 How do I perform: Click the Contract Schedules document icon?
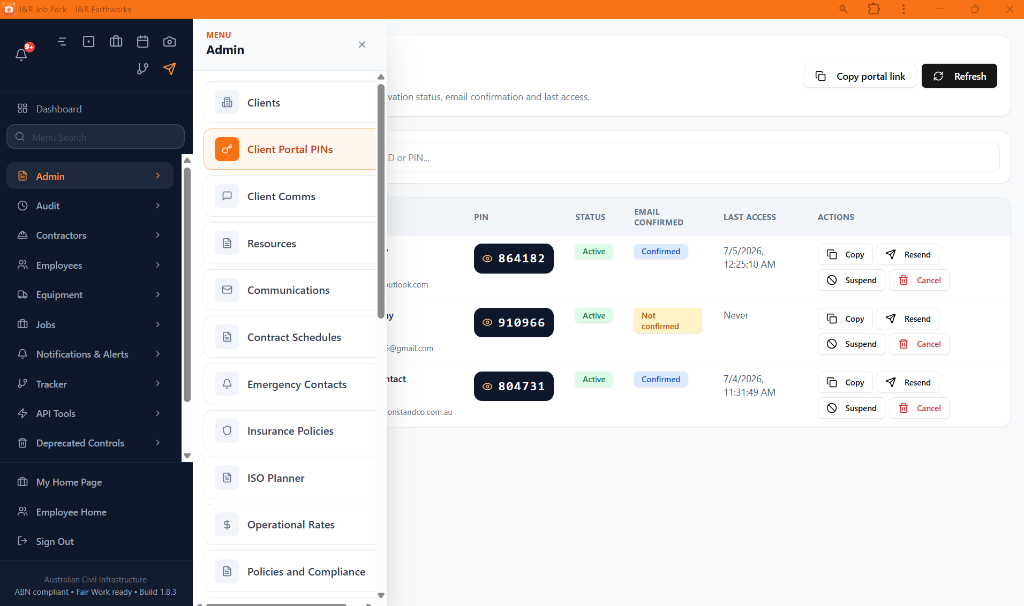[227, 337]
